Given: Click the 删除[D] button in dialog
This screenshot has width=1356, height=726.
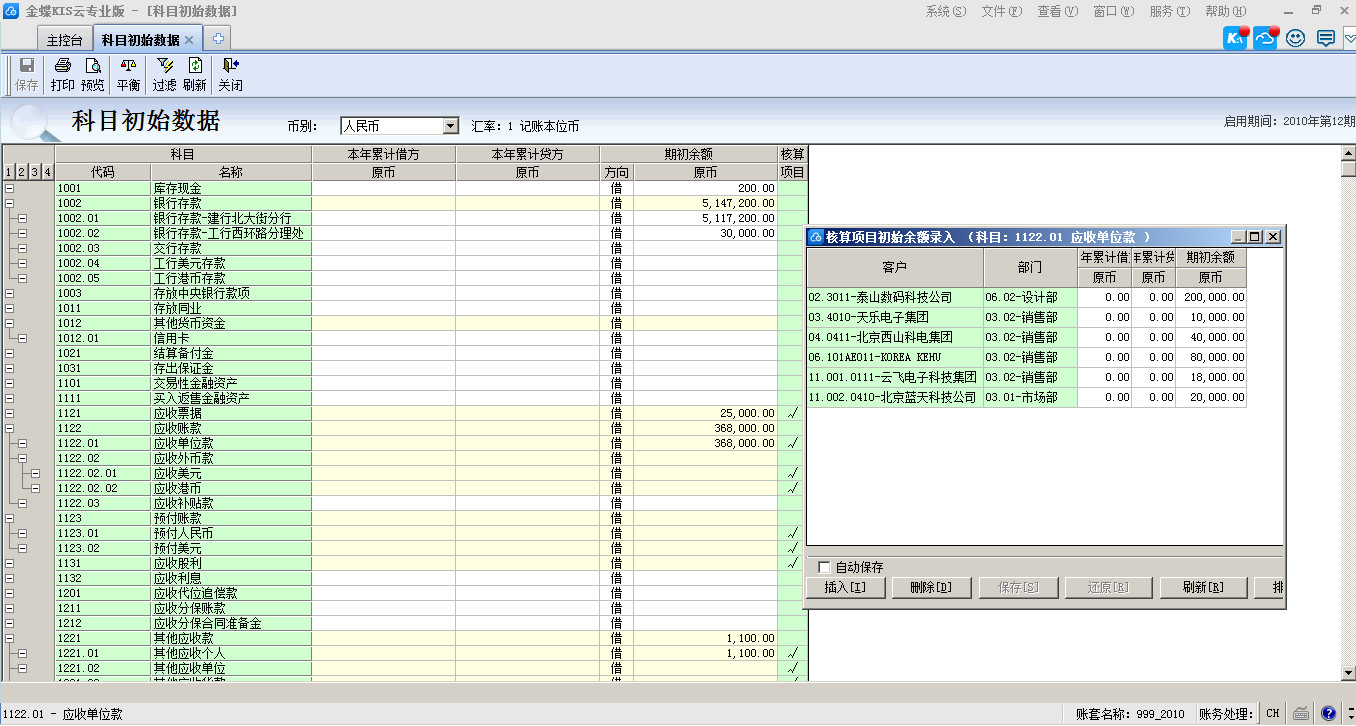Looking at the screenshot, I should [931, 588].
